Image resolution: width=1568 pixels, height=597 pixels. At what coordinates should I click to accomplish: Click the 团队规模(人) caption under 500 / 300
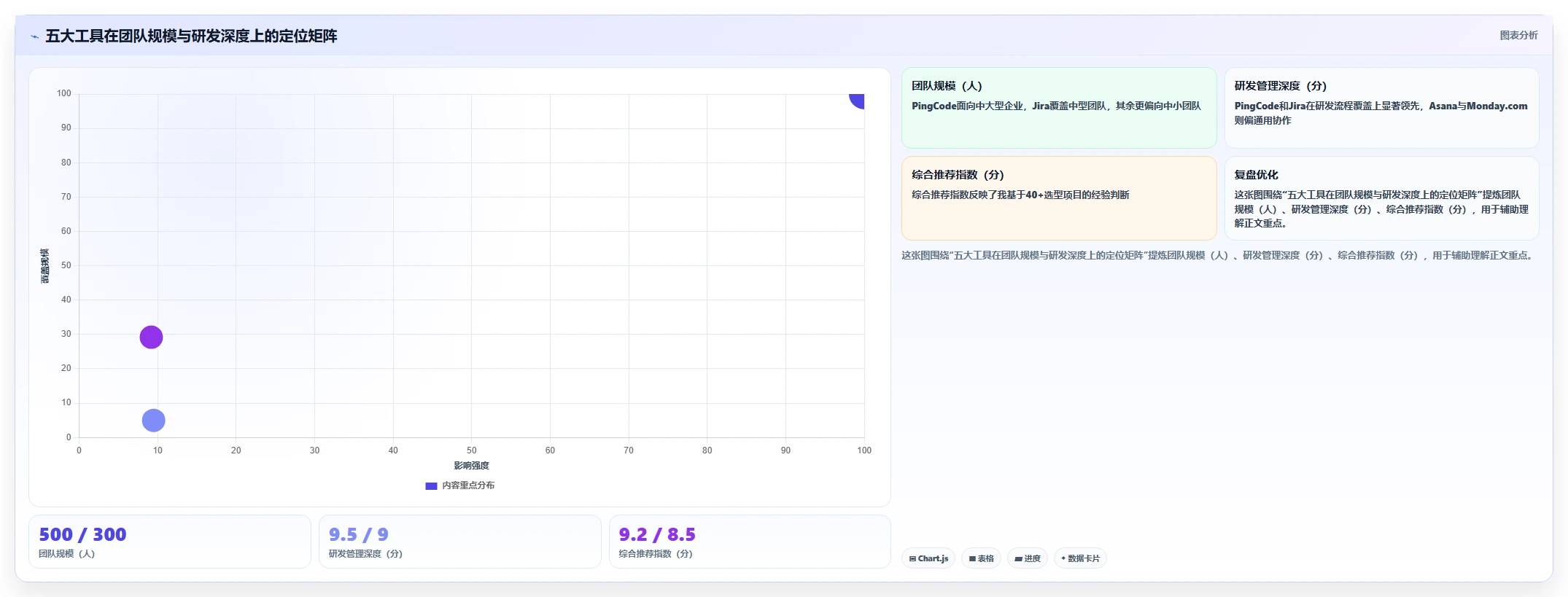point(67,554)
